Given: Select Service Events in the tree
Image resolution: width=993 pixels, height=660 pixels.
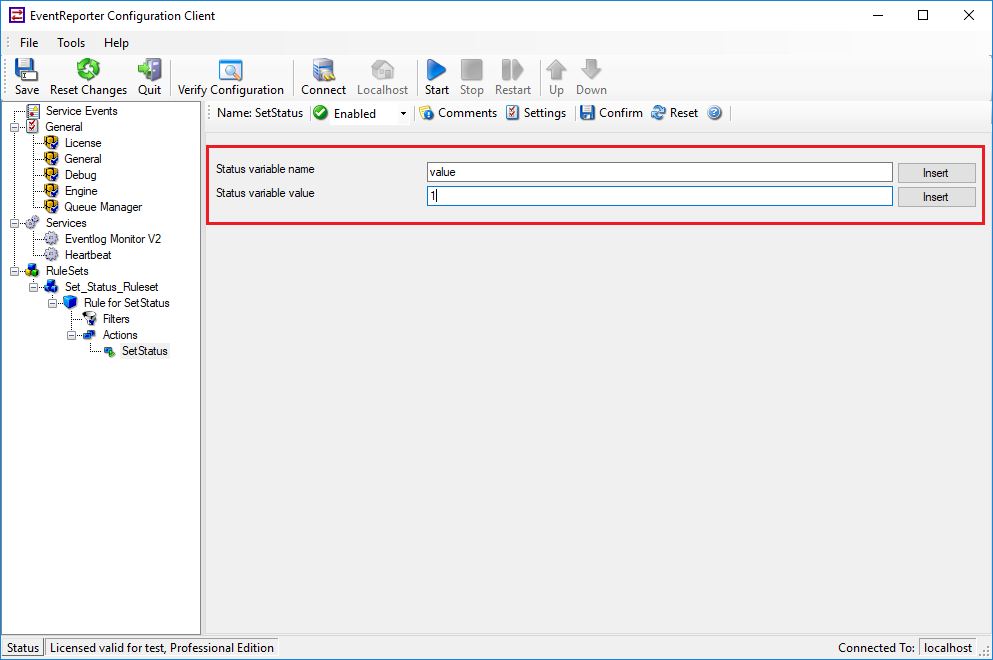Looking at the screenshot, I should (81, 111).
